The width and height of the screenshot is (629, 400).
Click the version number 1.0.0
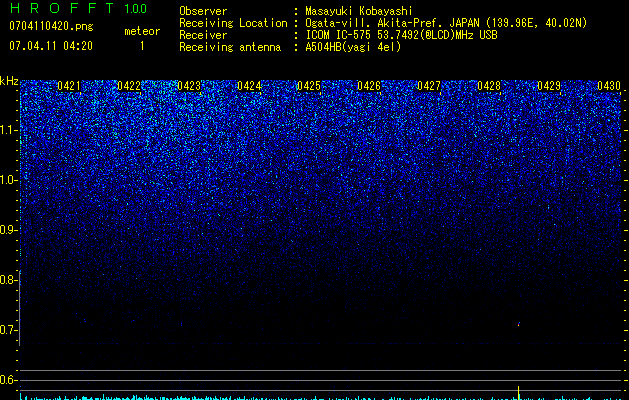pos(136,9)
